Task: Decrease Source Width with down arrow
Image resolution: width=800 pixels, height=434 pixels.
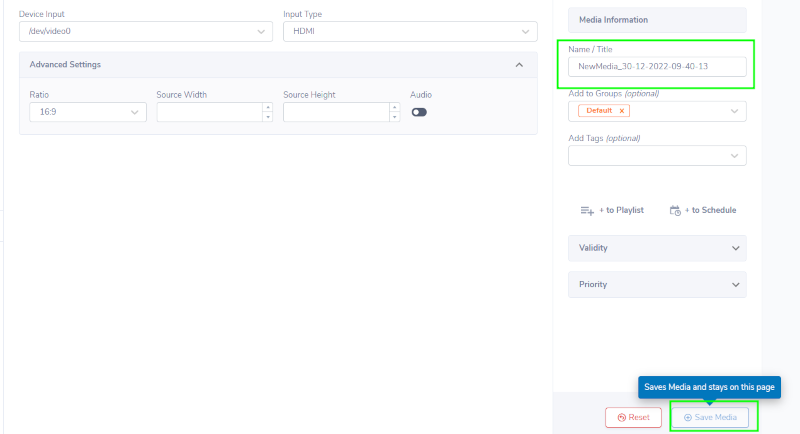Action: point(267,117)
